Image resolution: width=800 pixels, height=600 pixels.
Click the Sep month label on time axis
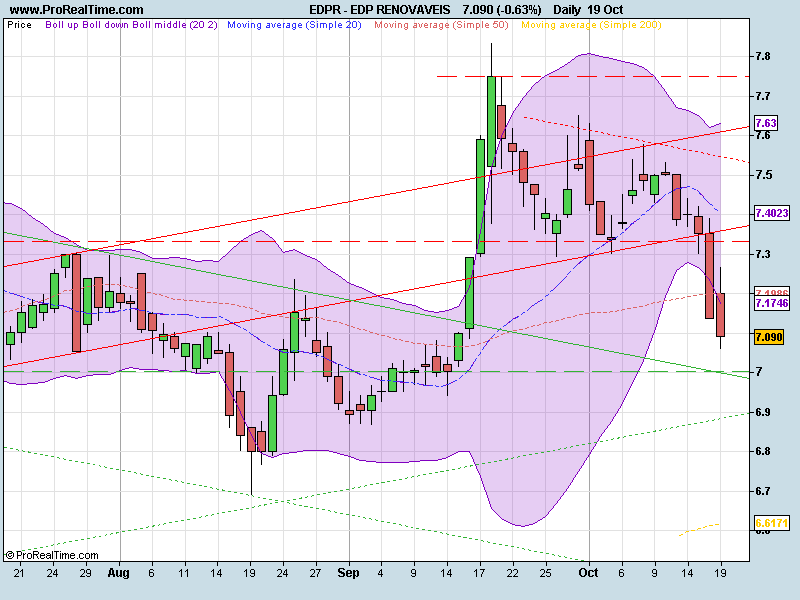[x=348, y=573]
